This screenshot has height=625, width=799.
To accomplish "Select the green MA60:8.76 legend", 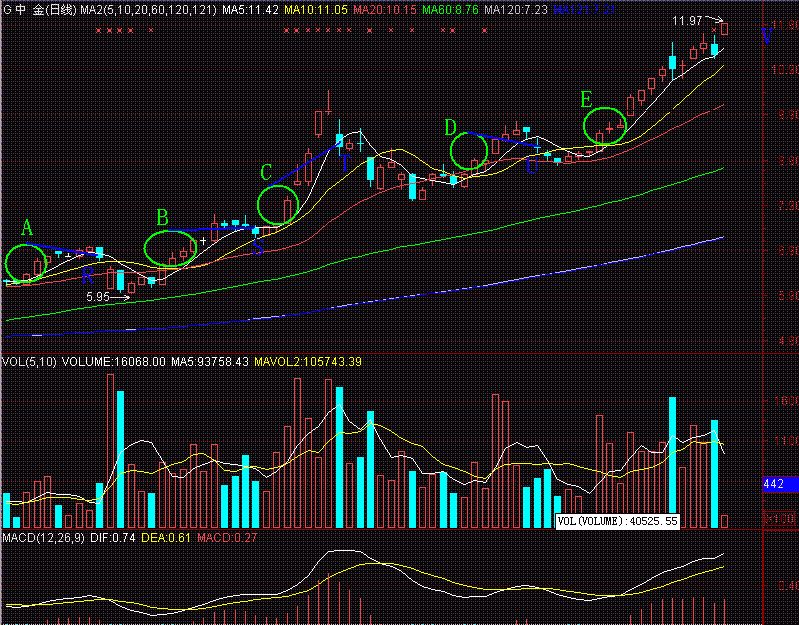I will (451, 9).
